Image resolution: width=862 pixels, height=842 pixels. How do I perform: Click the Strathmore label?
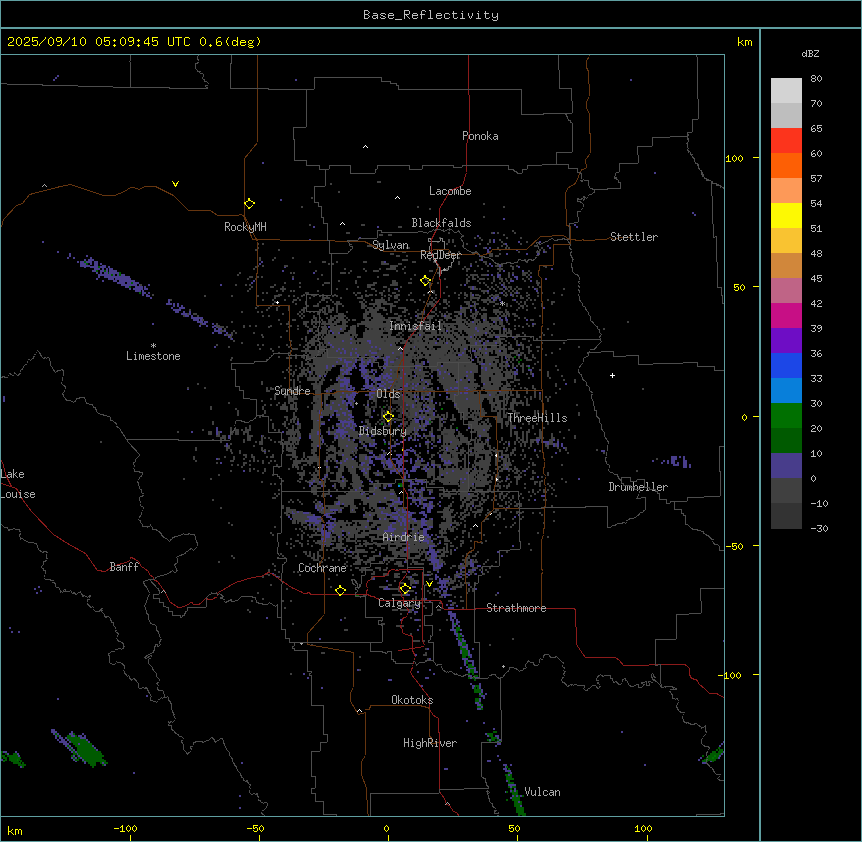(x=516, y=608)
